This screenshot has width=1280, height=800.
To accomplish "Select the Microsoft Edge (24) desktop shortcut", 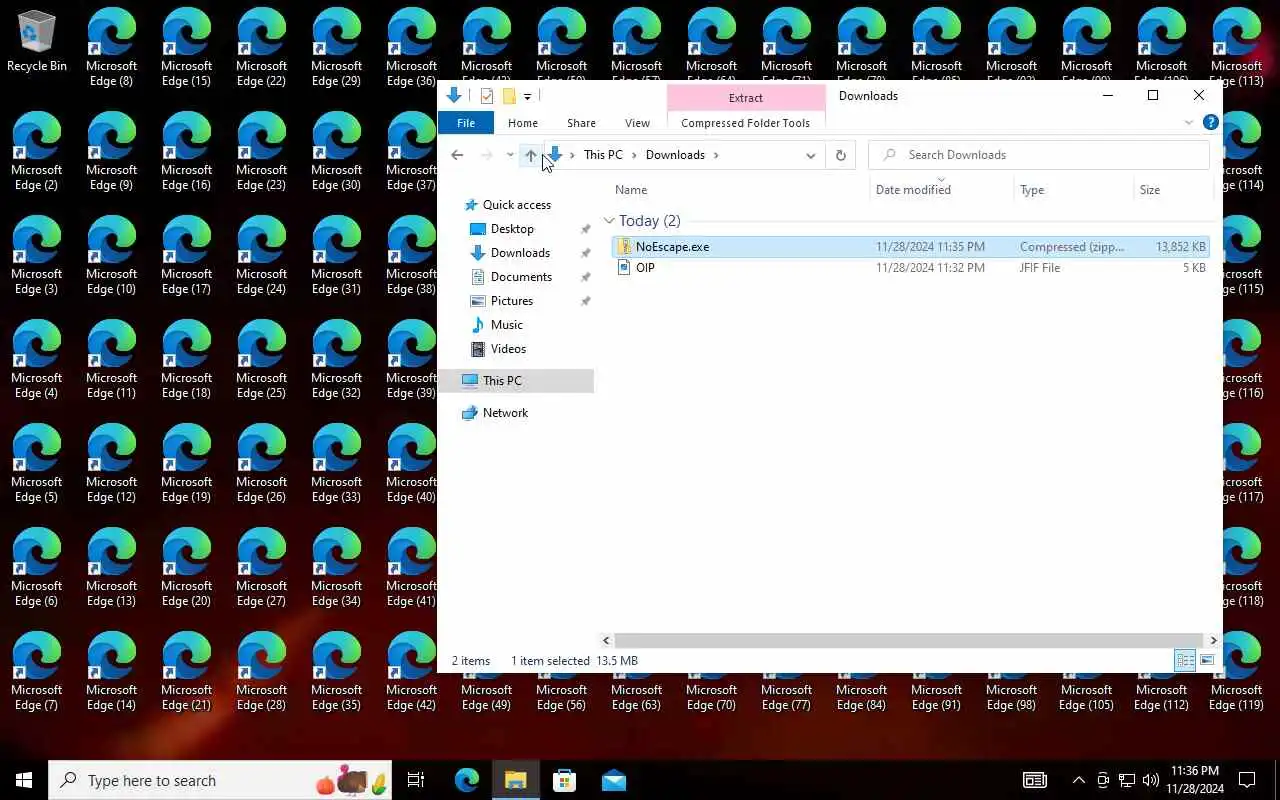I will point(261,256).
